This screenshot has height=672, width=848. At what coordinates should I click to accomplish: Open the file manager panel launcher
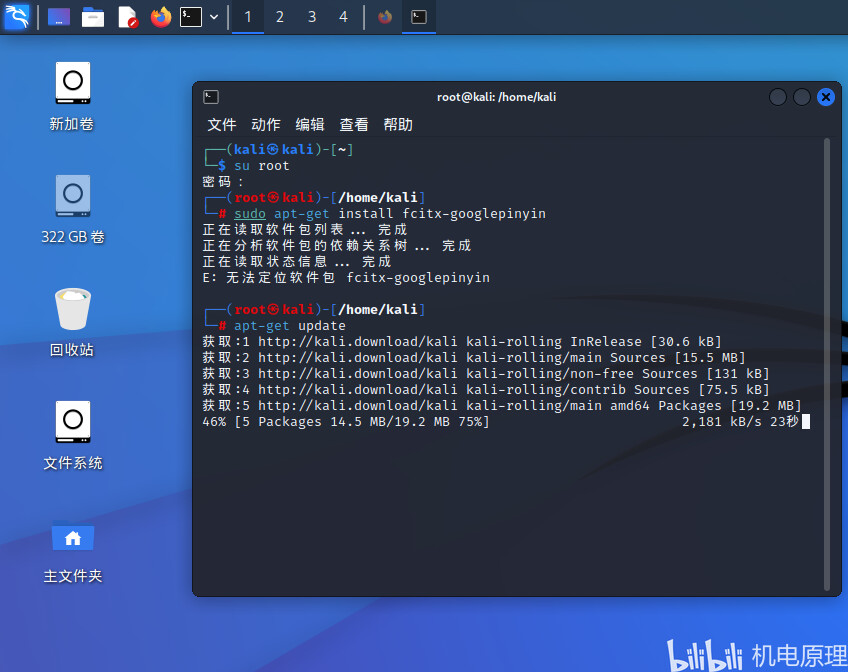tap(93, 17)
